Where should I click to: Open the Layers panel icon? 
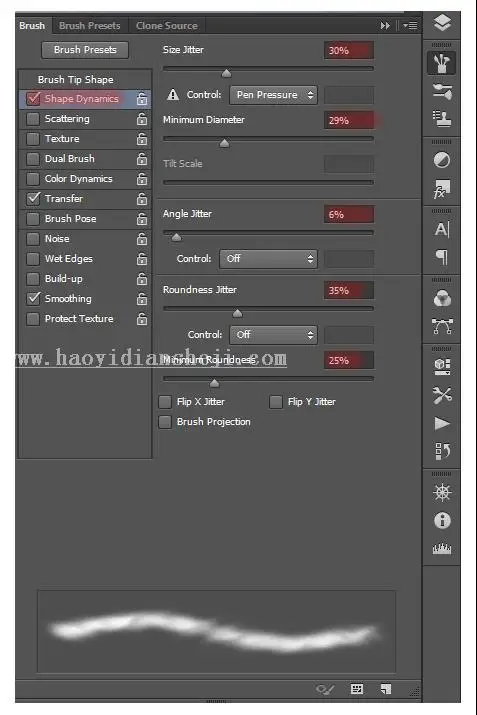442,23
